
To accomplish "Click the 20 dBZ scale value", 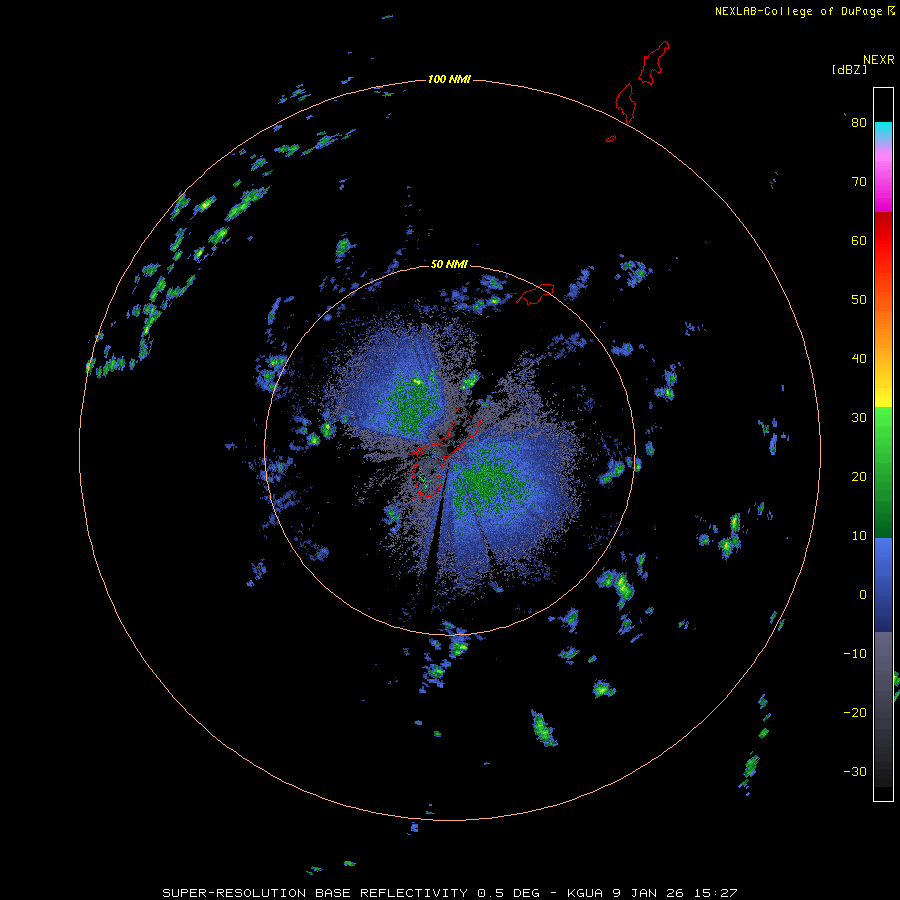I will [x=859, y=476].
